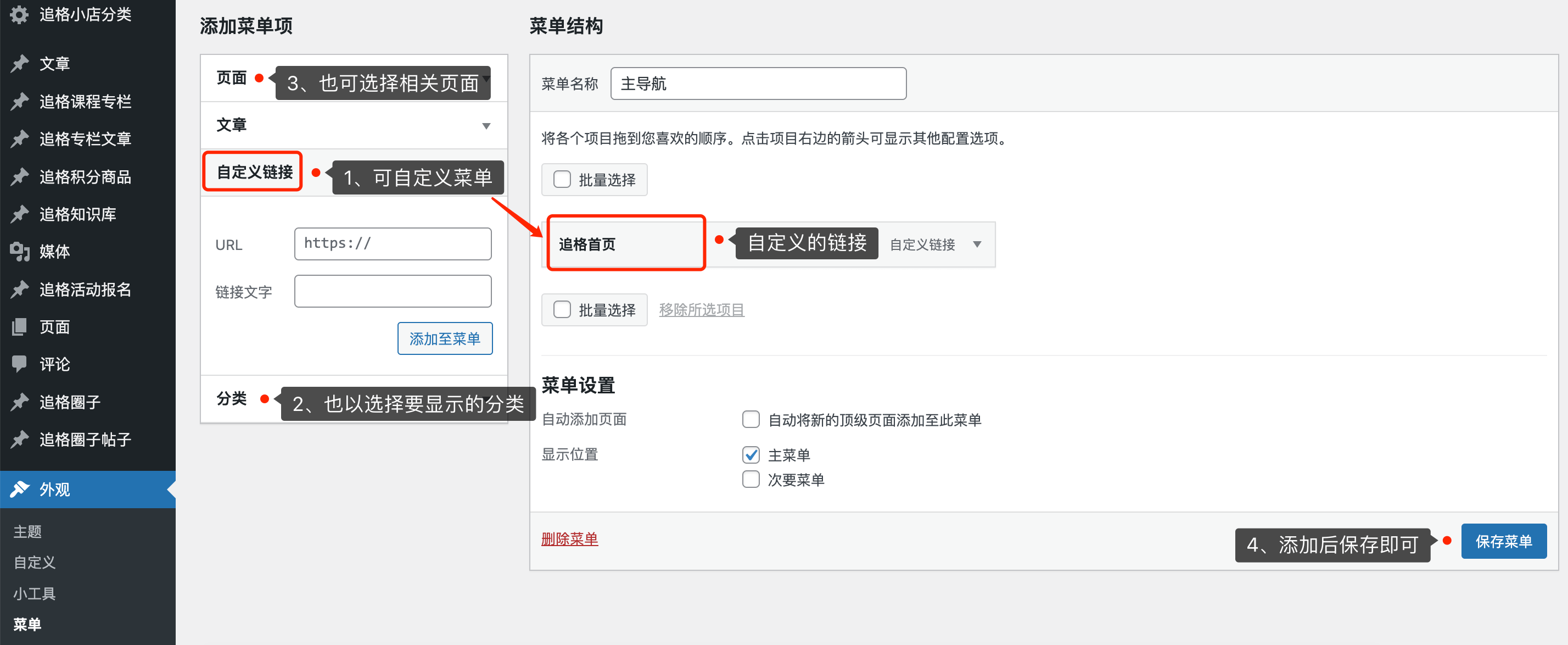Open the 自定义 submenu item
This screenshot has height=645, width=1568.
click(x=35, y=563)
